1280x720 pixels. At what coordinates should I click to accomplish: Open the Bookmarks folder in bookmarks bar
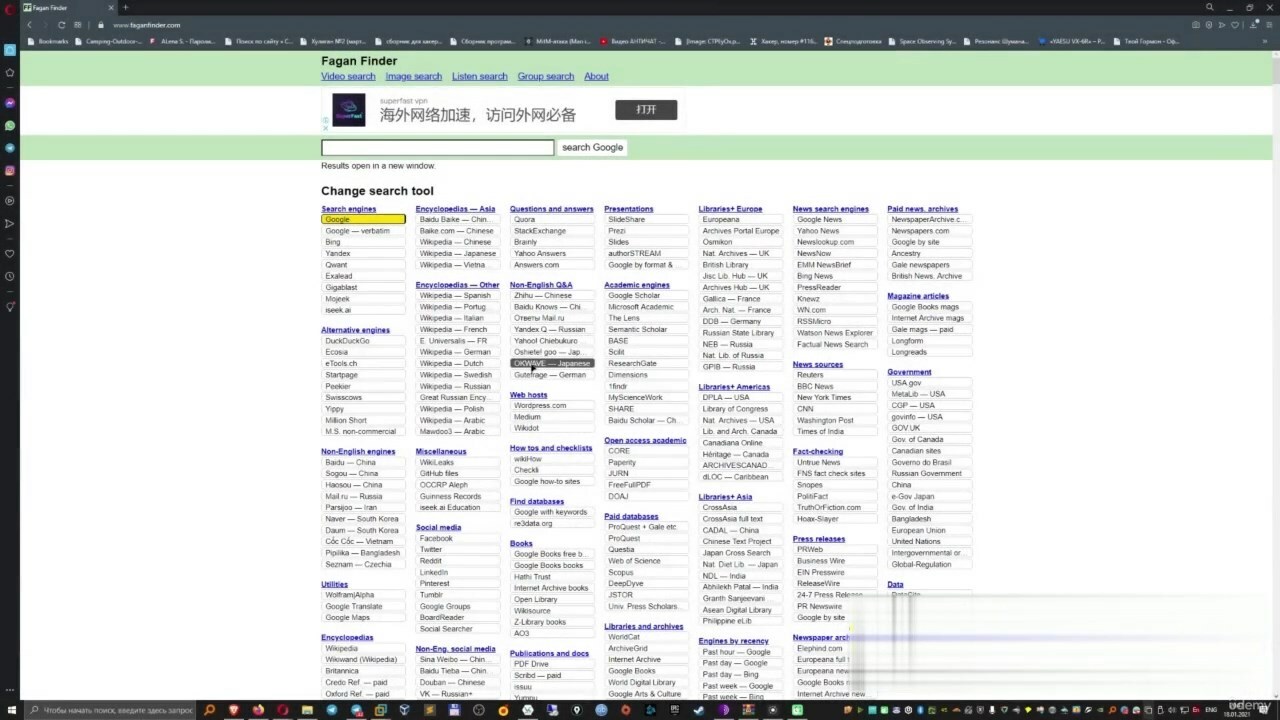(49, 41)
